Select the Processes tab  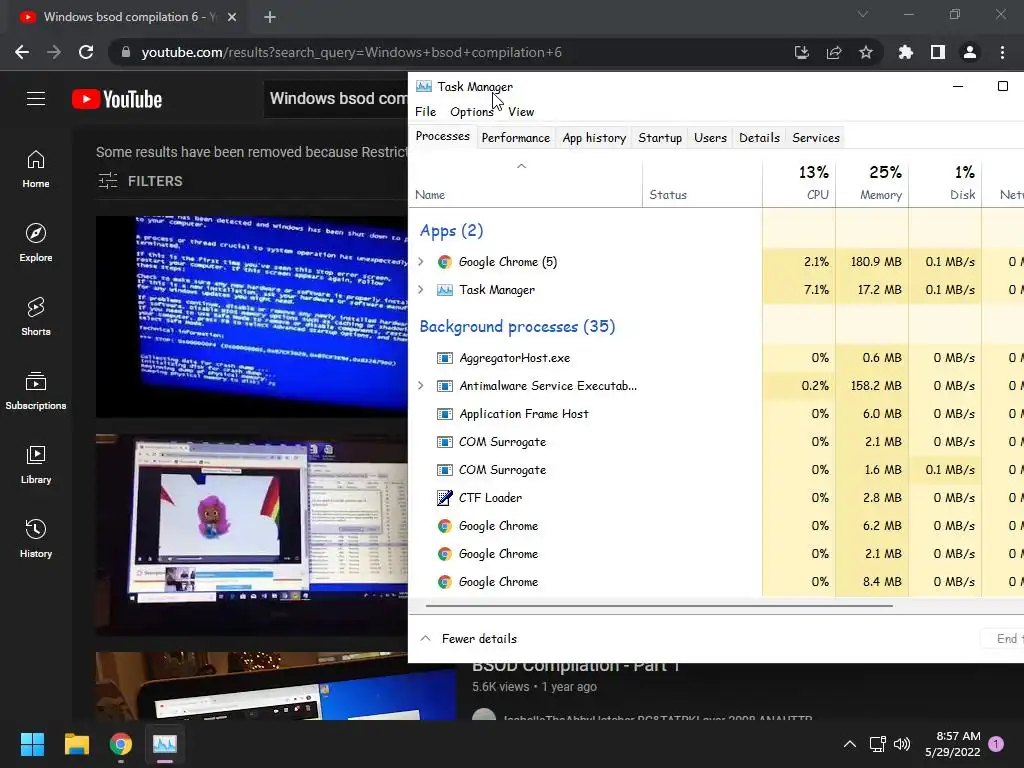[x=442, y=136]
